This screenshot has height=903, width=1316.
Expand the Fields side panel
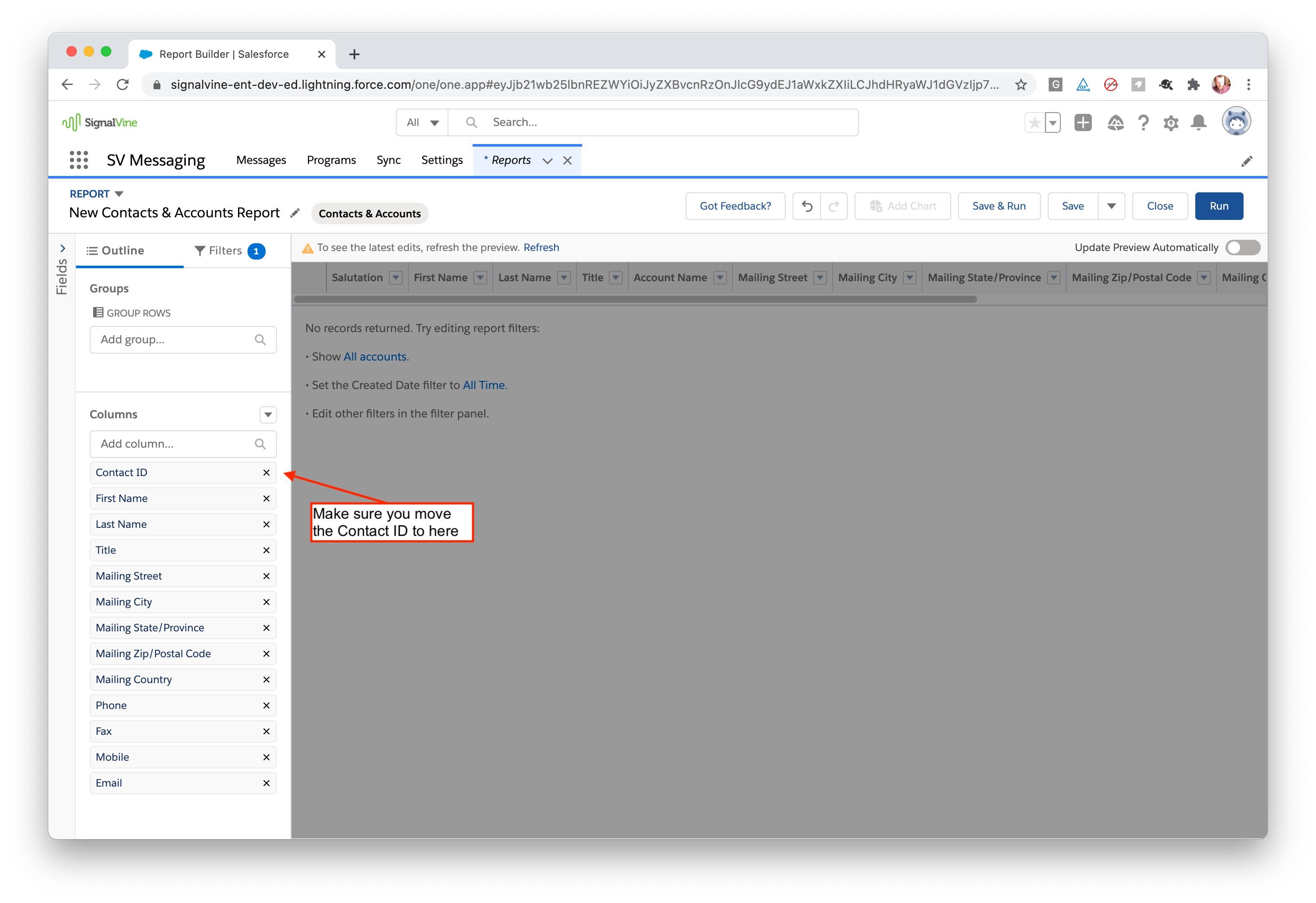point(62,248)
